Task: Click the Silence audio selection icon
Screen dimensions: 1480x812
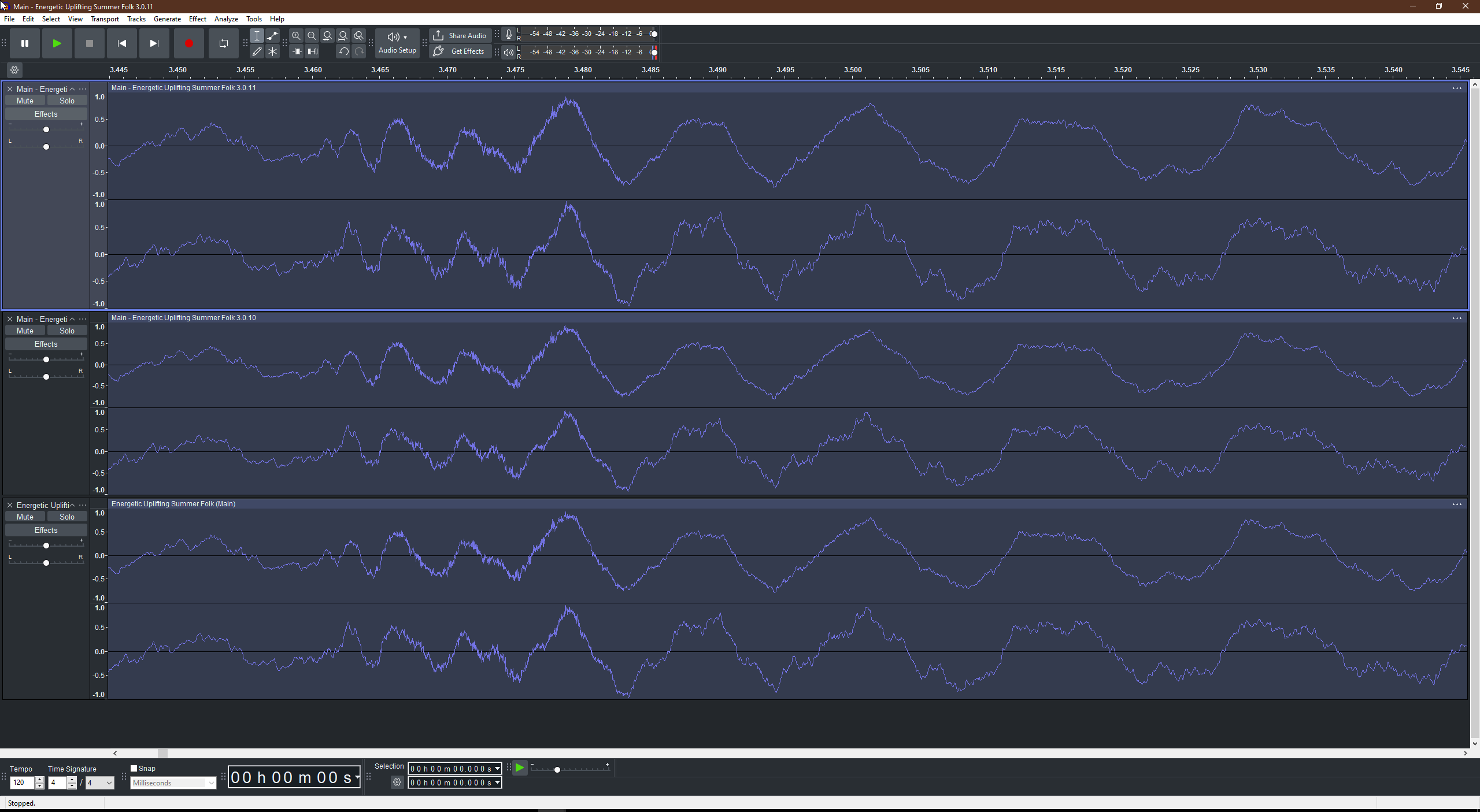Action: tap(312, 51)
